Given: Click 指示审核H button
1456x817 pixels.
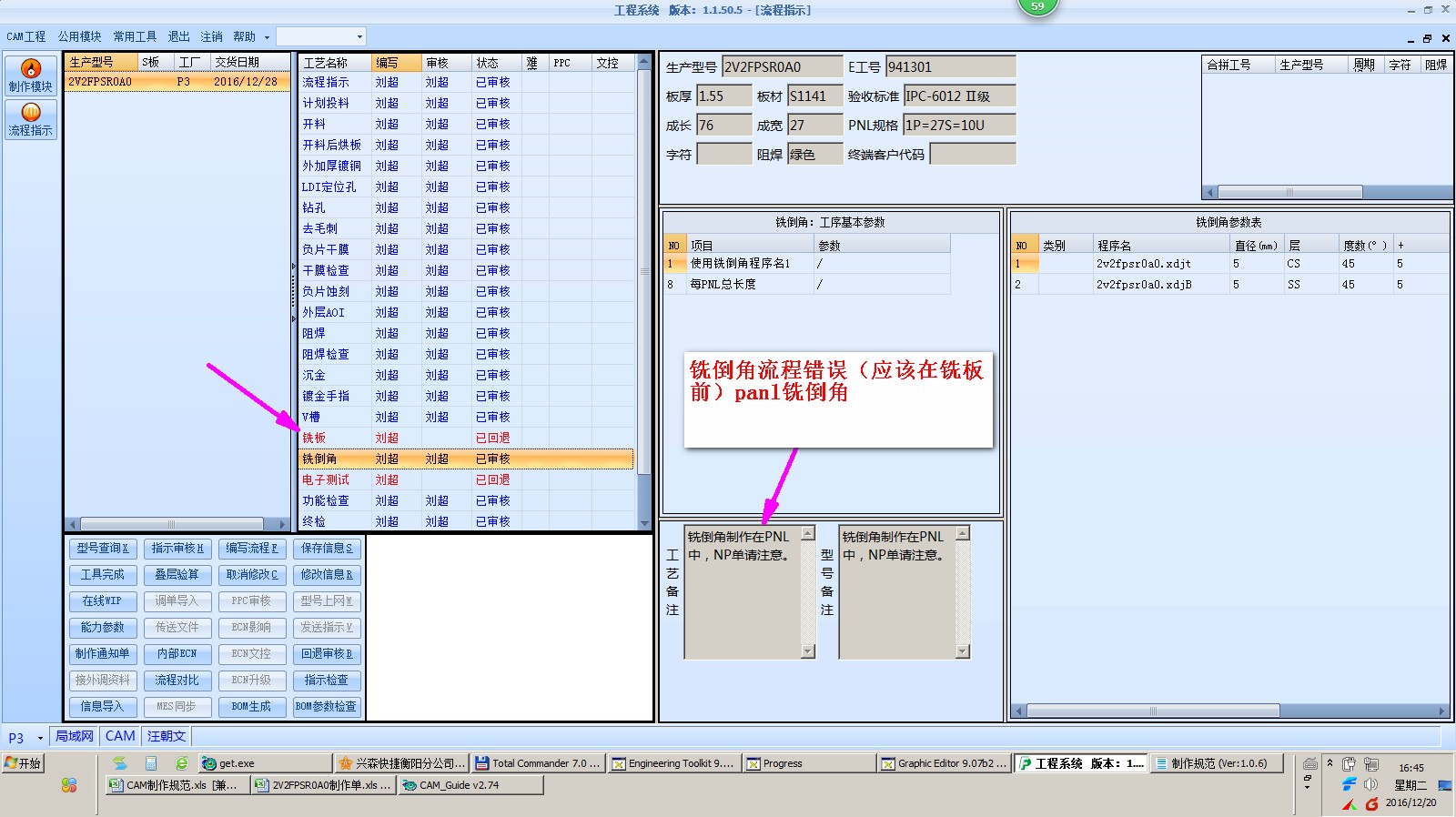Looking at the screenshot, I should (x=177, y=548).
